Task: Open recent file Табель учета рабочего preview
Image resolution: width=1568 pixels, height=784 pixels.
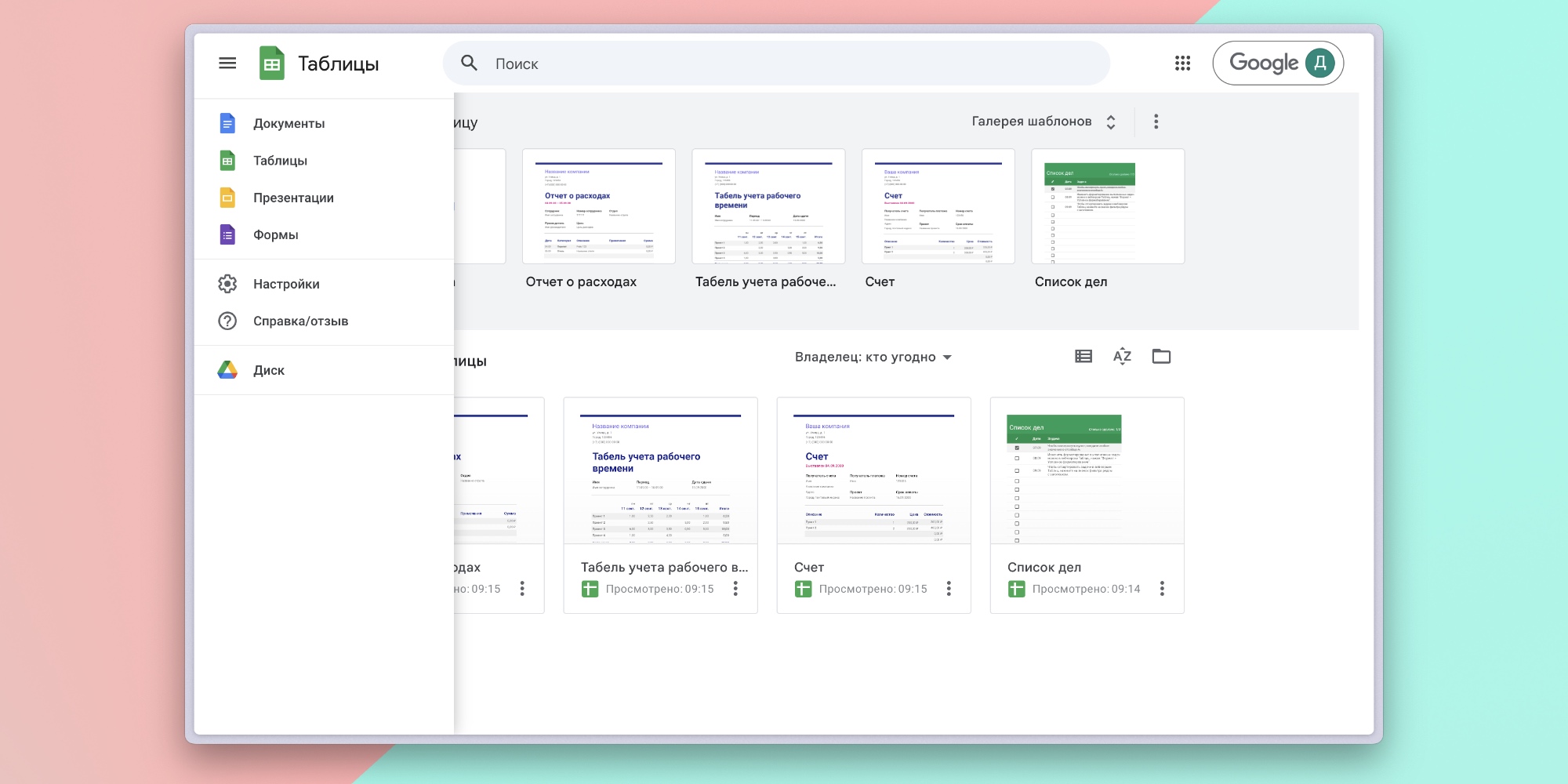Action: [x=661, y=470]
